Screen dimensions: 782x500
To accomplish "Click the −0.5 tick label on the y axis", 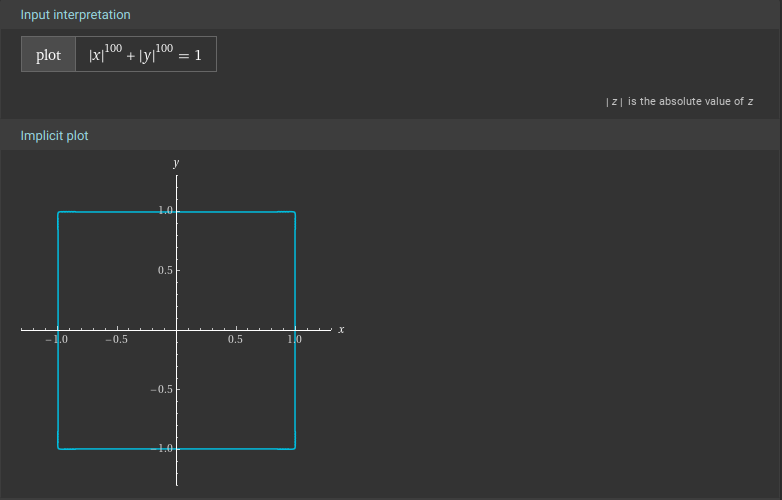I will 162,389.
